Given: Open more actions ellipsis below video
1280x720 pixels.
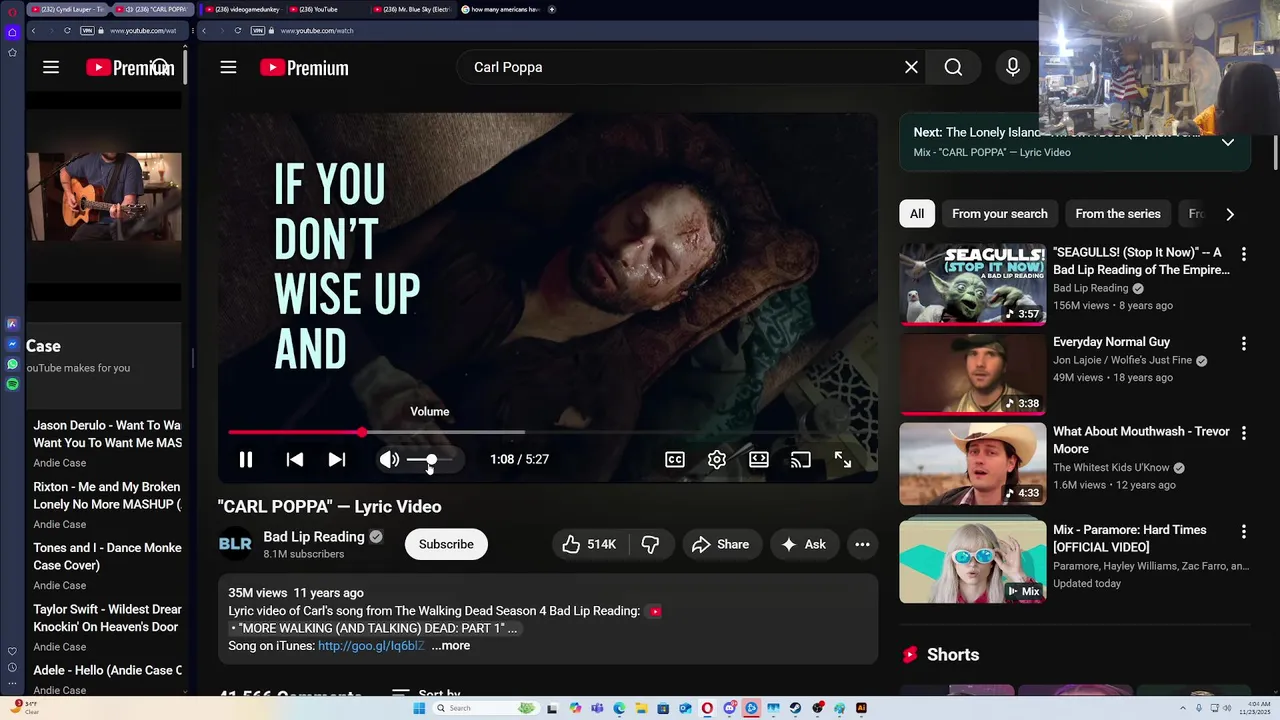Looking at the screenshot, I should coord(862,544).
